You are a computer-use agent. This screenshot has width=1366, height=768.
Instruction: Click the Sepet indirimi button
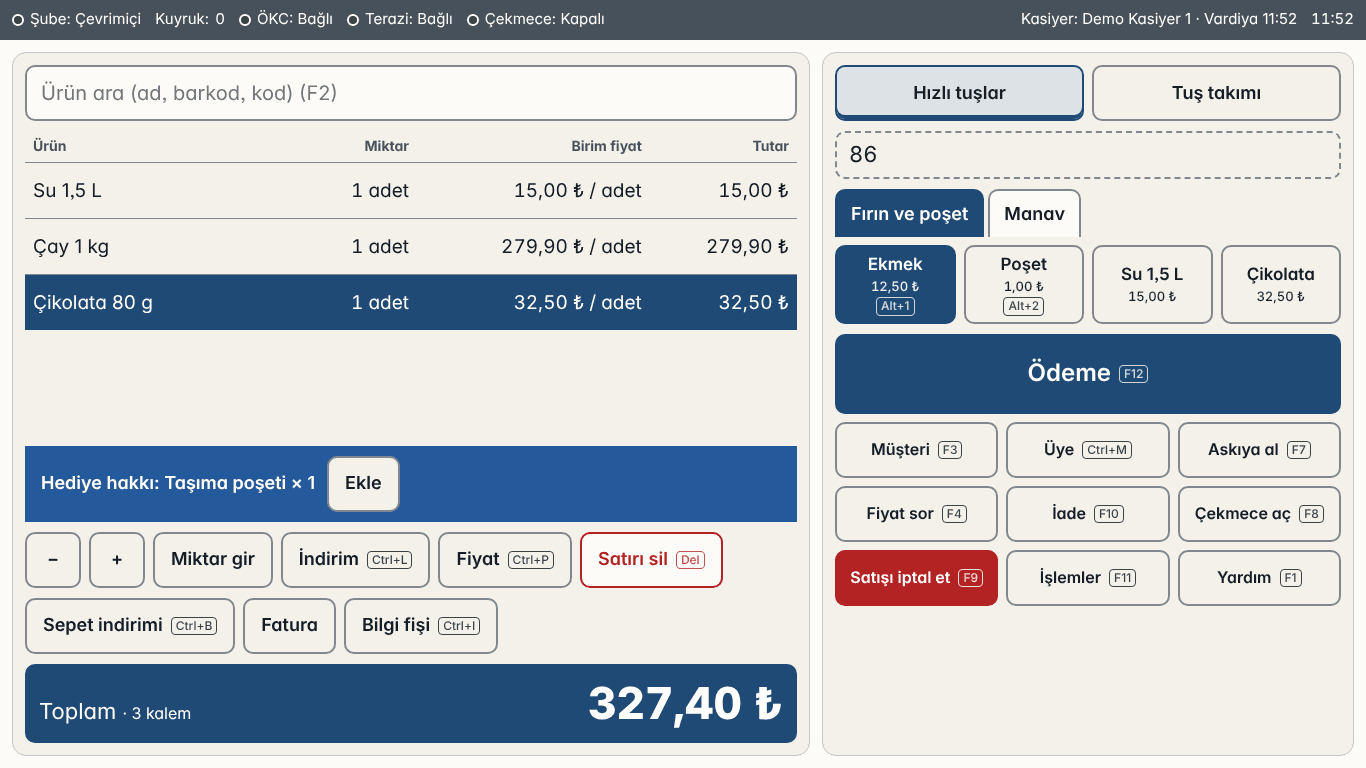(x=130, y=626)
